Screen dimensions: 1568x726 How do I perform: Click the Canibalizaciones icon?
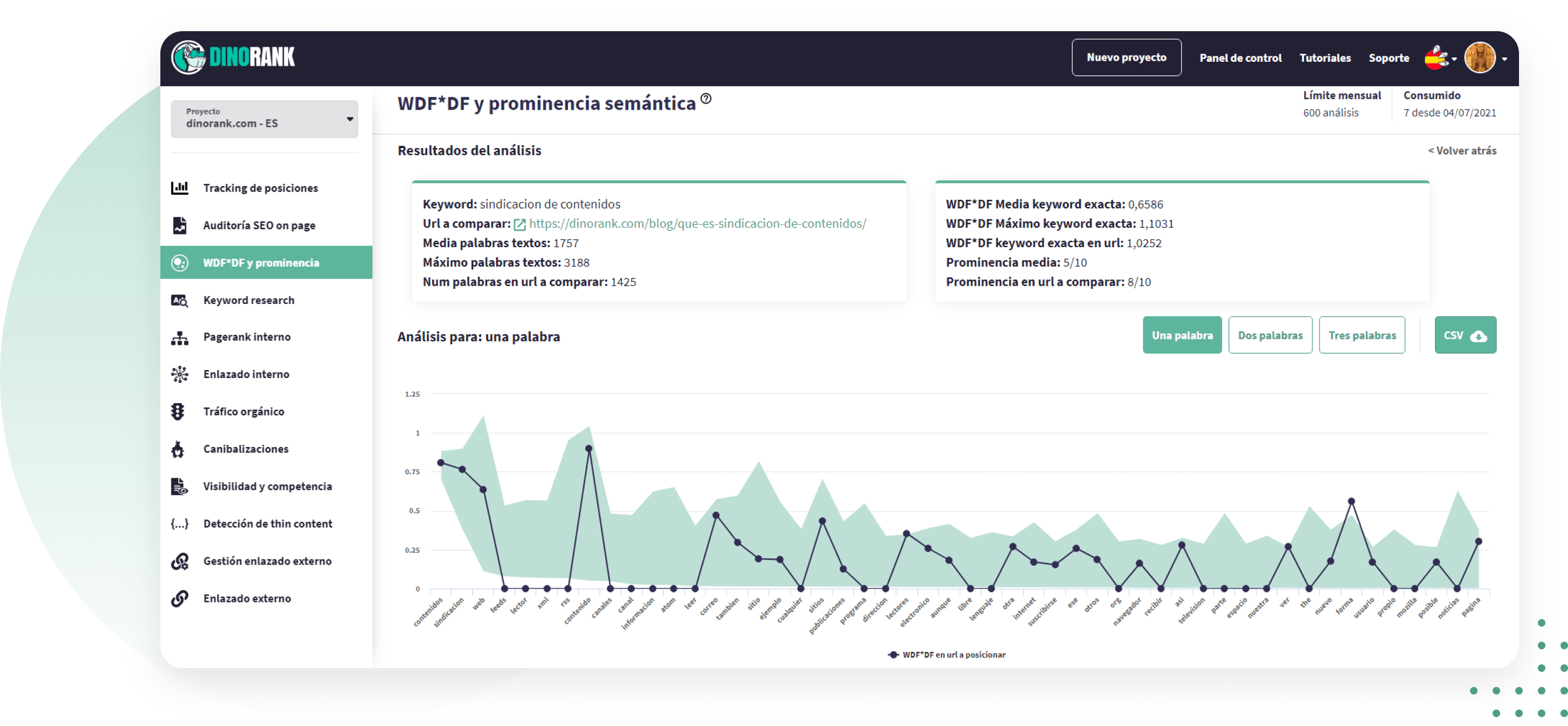point(178,449)
